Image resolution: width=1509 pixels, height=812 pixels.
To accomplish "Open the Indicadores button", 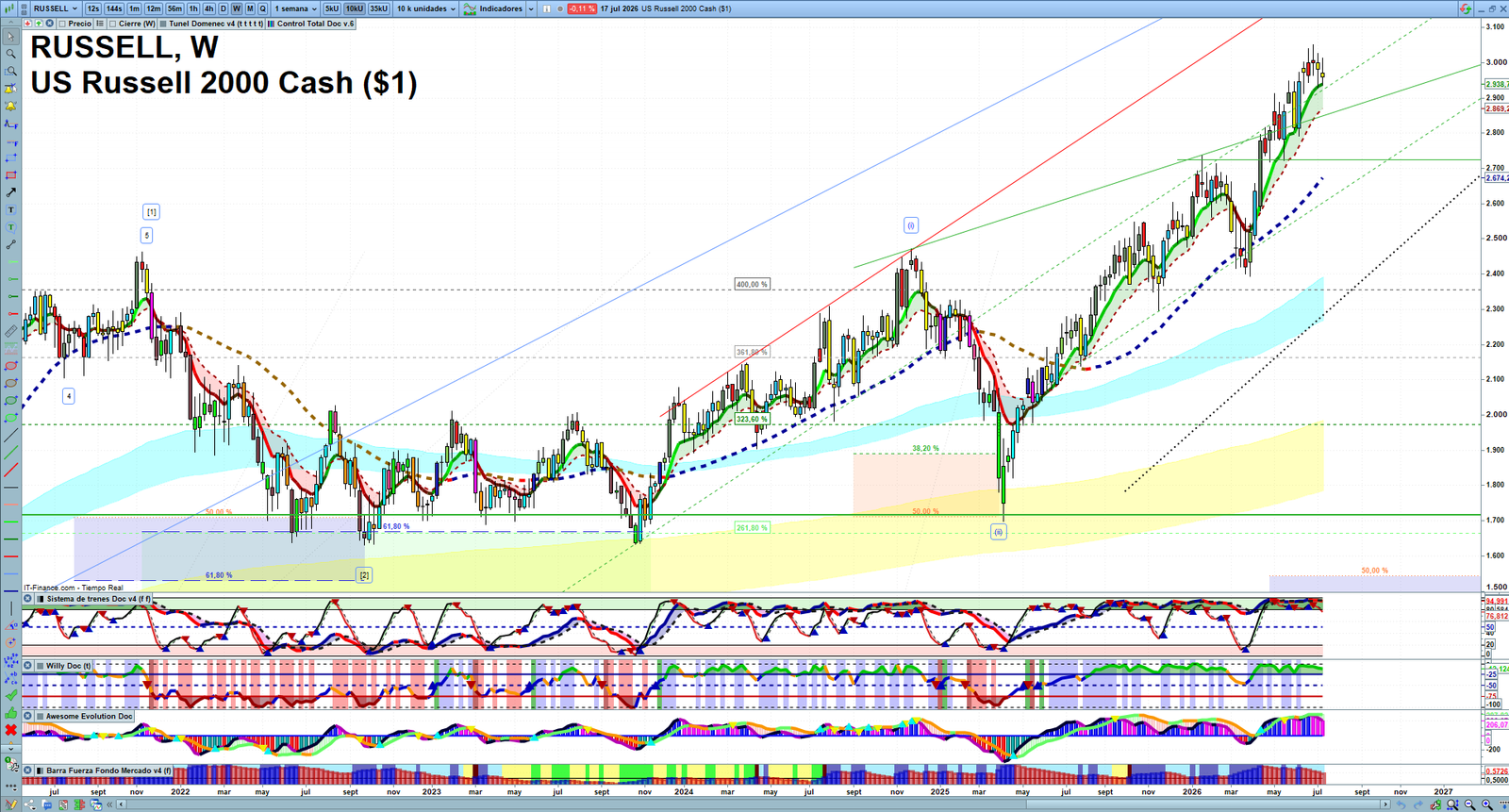I will click(492, 8).
